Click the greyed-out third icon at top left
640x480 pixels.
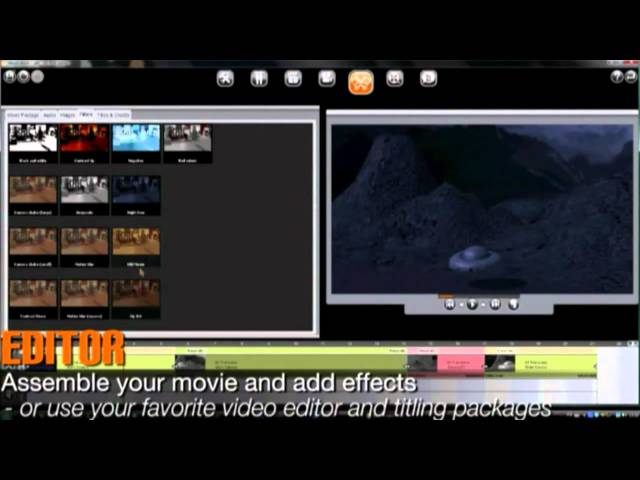click(x=38, y=76)
